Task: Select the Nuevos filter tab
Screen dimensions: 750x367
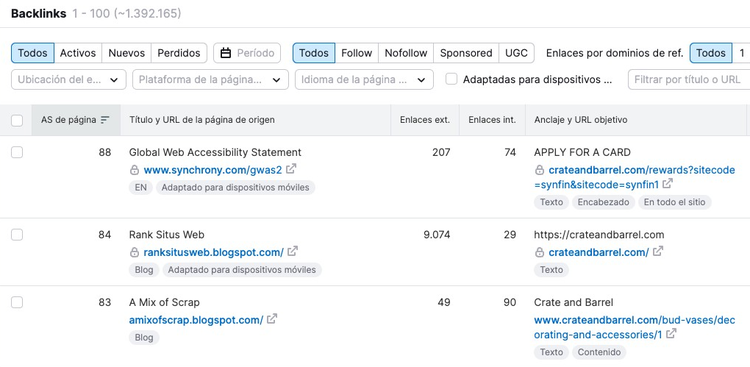Action: coord(126,53)
